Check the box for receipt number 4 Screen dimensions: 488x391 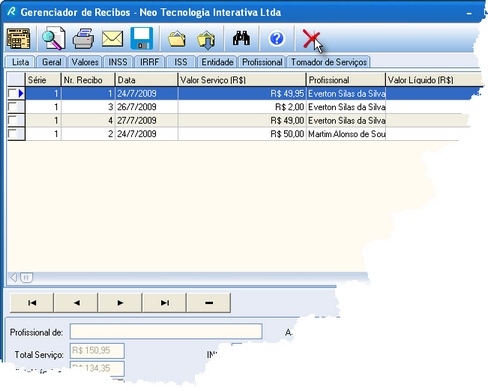(12, 120)
